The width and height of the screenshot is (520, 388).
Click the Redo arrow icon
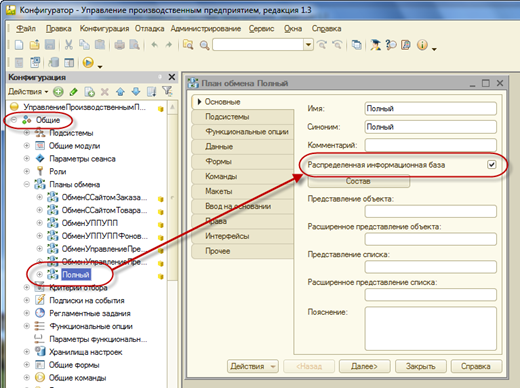169,45
